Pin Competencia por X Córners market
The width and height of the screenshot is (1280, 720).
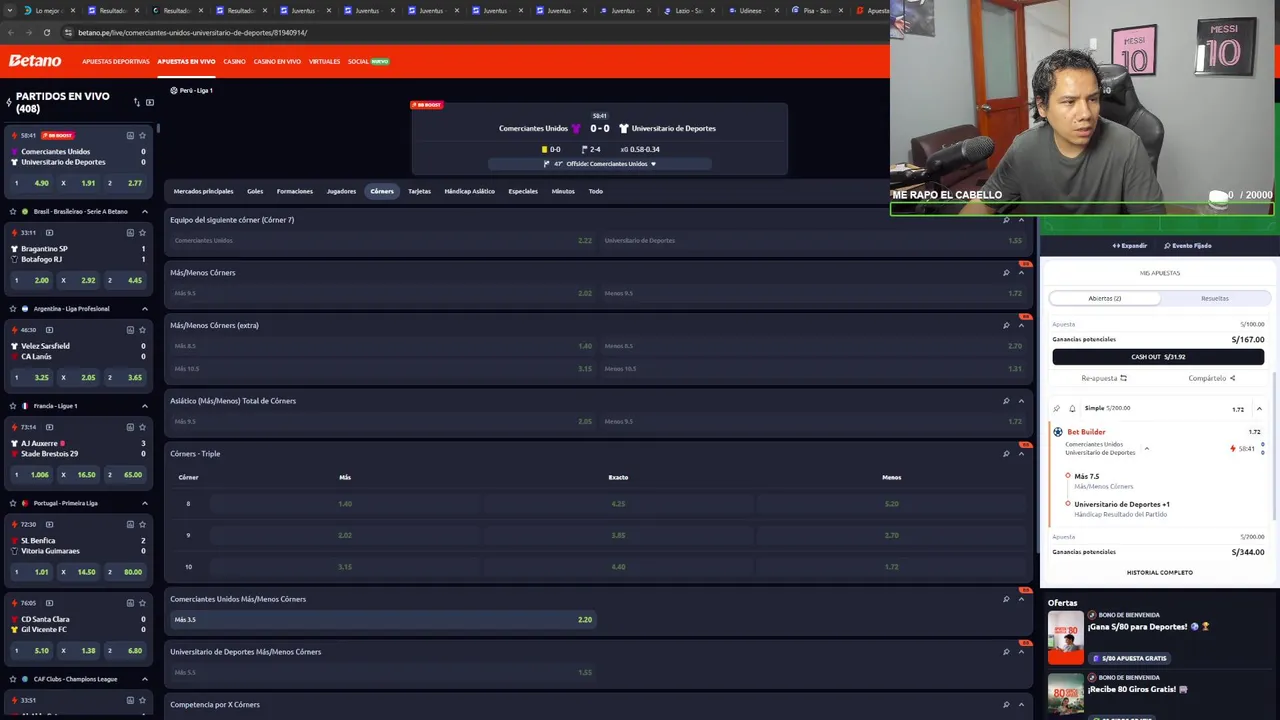[1006, 705]
